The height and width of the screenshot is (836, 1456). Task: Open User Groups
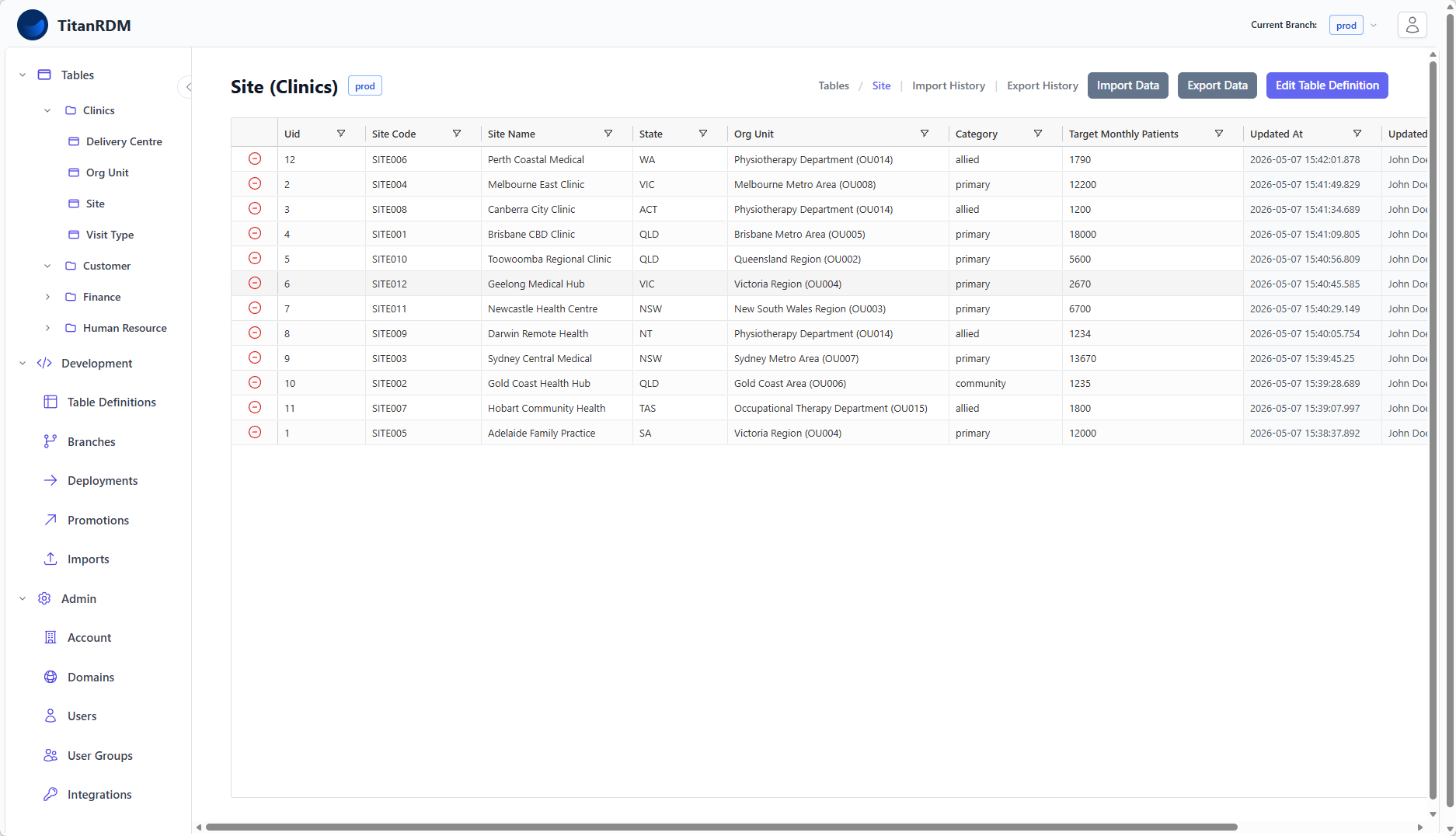point(89,755)
